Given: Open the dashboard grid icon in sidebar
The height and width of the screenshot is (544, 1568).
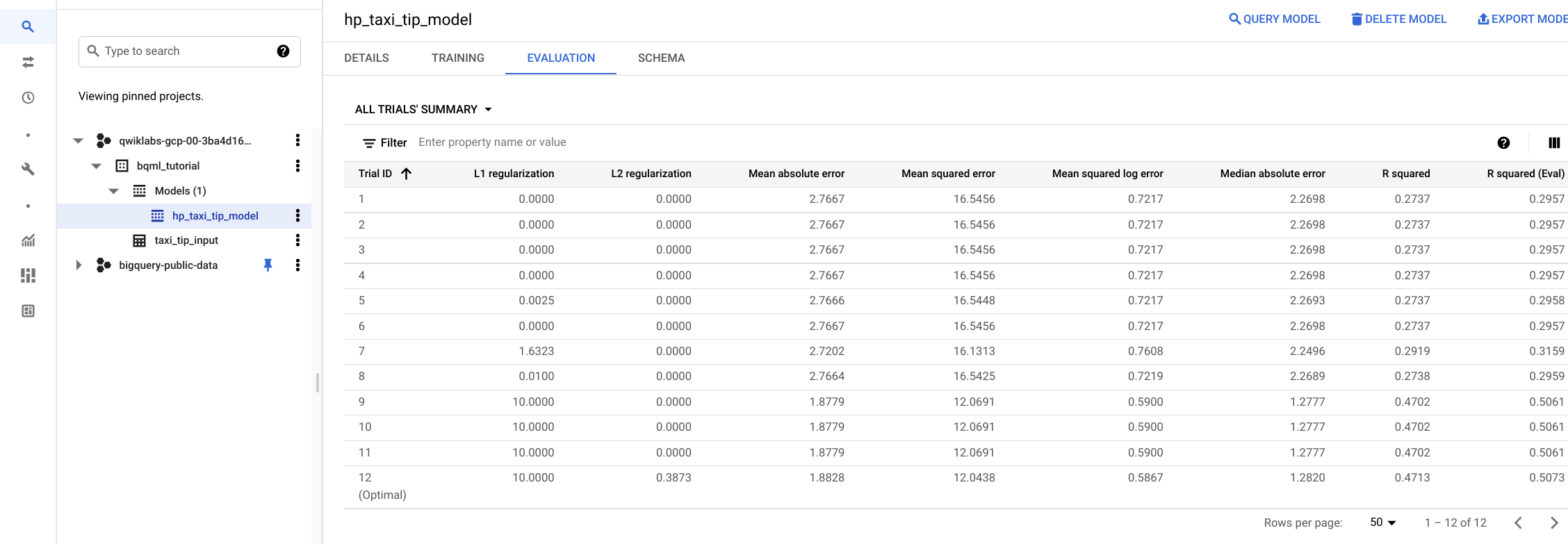Looking at the screenshot, I should pos(28,276).
